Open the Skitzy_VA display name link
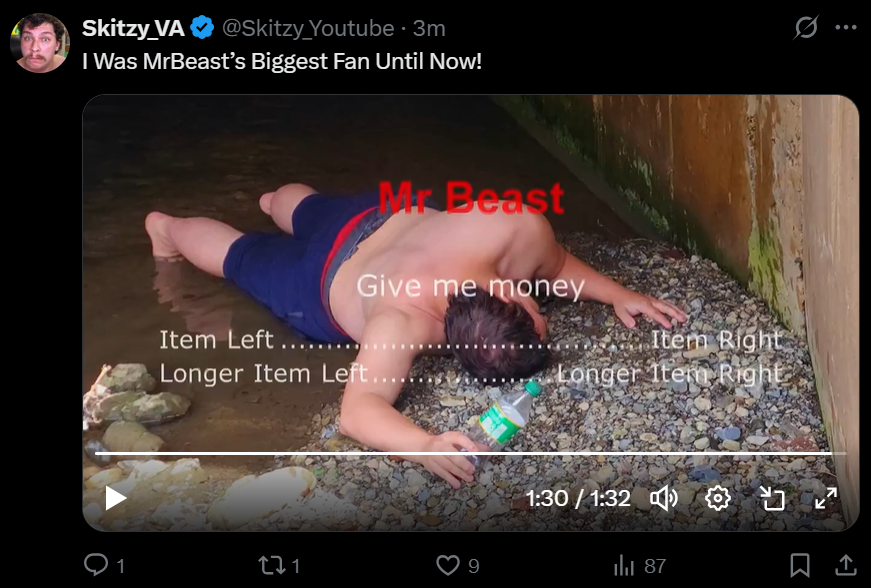 133,28
